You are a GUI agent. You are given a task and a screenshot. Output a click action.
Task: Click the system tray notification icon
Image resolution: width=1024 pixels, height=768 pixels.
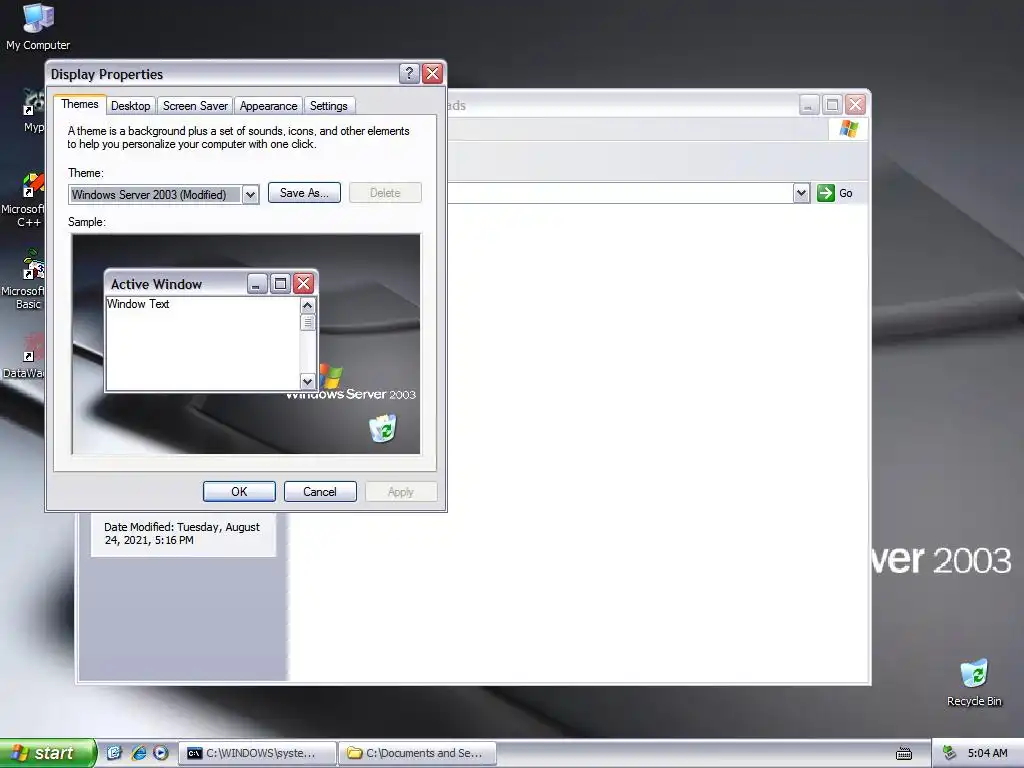click(x=950, y=753)
